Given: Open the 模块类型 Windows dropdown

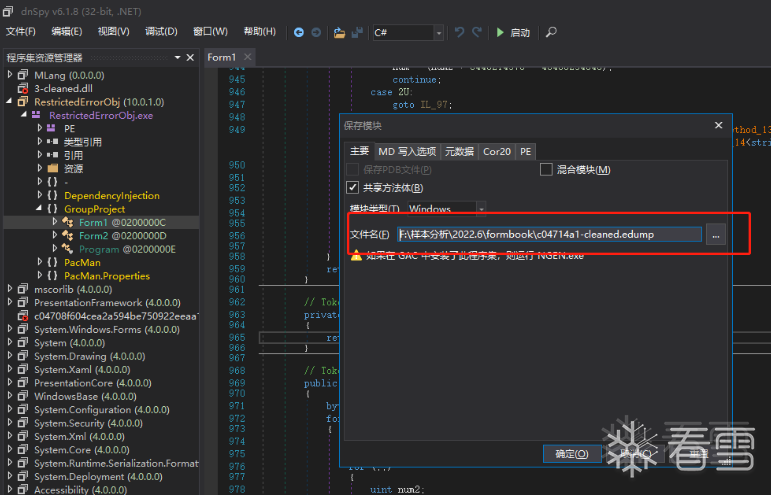Looking at the screenshot, I should [x=447, y=208].
